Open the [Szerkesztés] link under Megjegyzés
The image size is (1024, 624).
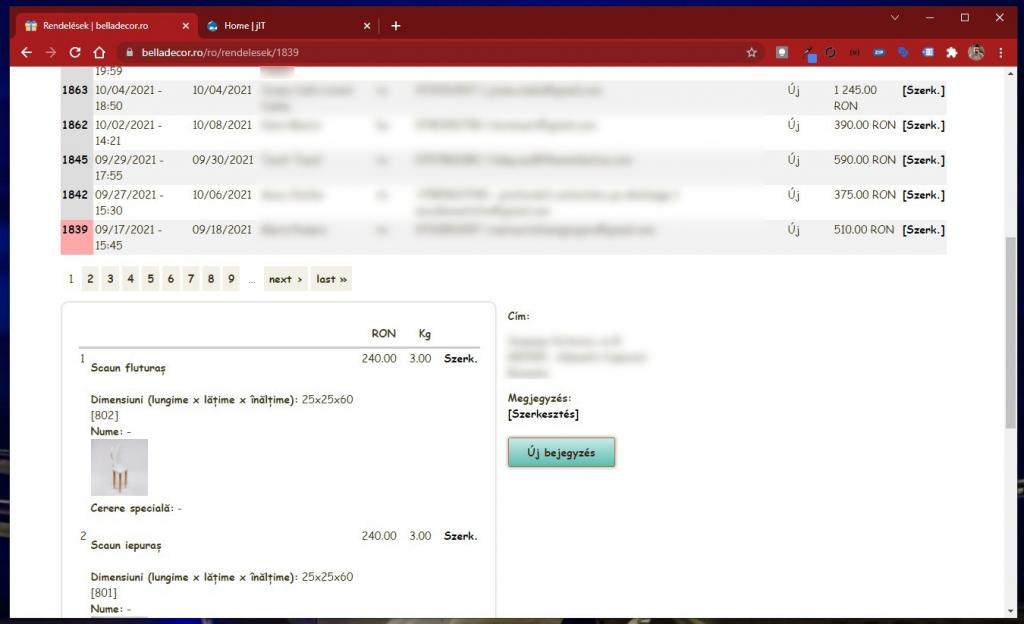click(x=543, y=414)
